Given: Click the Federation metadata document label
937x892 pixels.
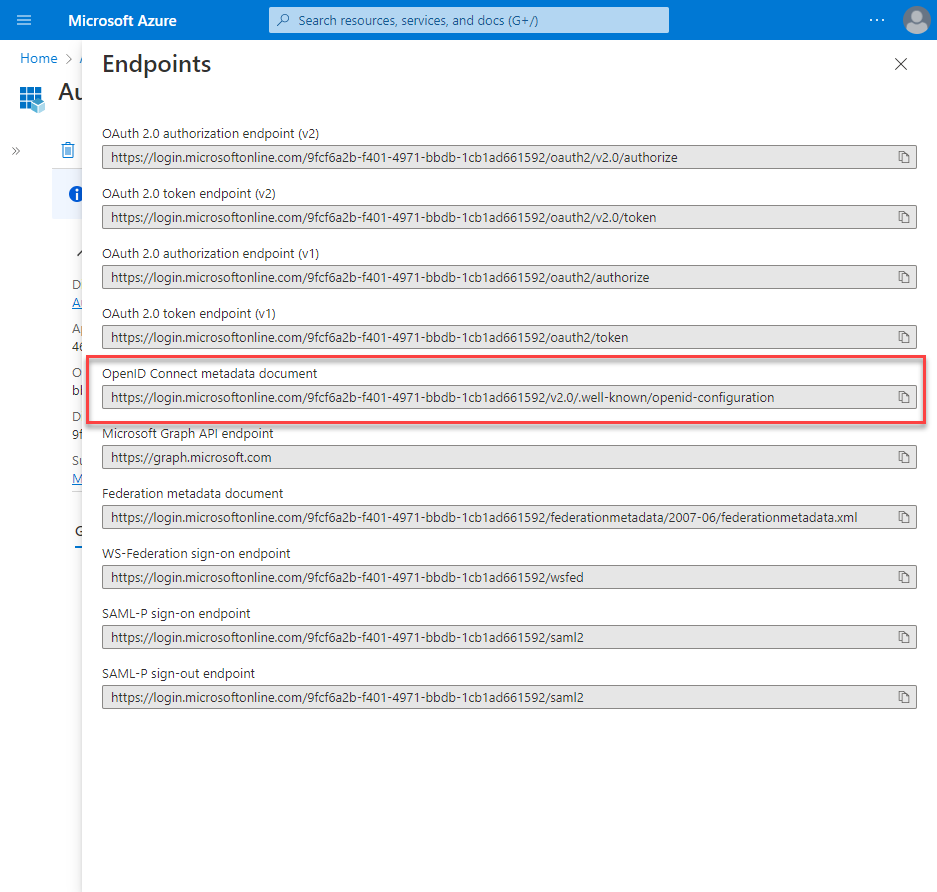Looking at the screenshot, I should point(192,493).
